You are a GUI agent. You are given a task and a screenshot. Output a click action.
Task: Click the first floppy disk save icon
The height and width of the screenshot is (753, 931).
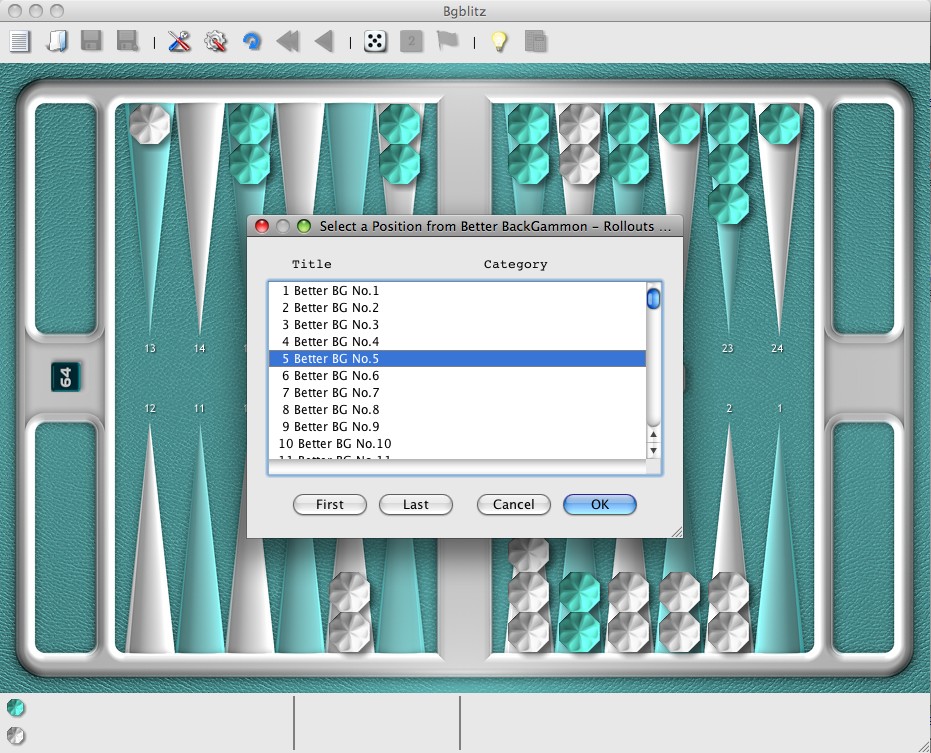tap(92, 41)
